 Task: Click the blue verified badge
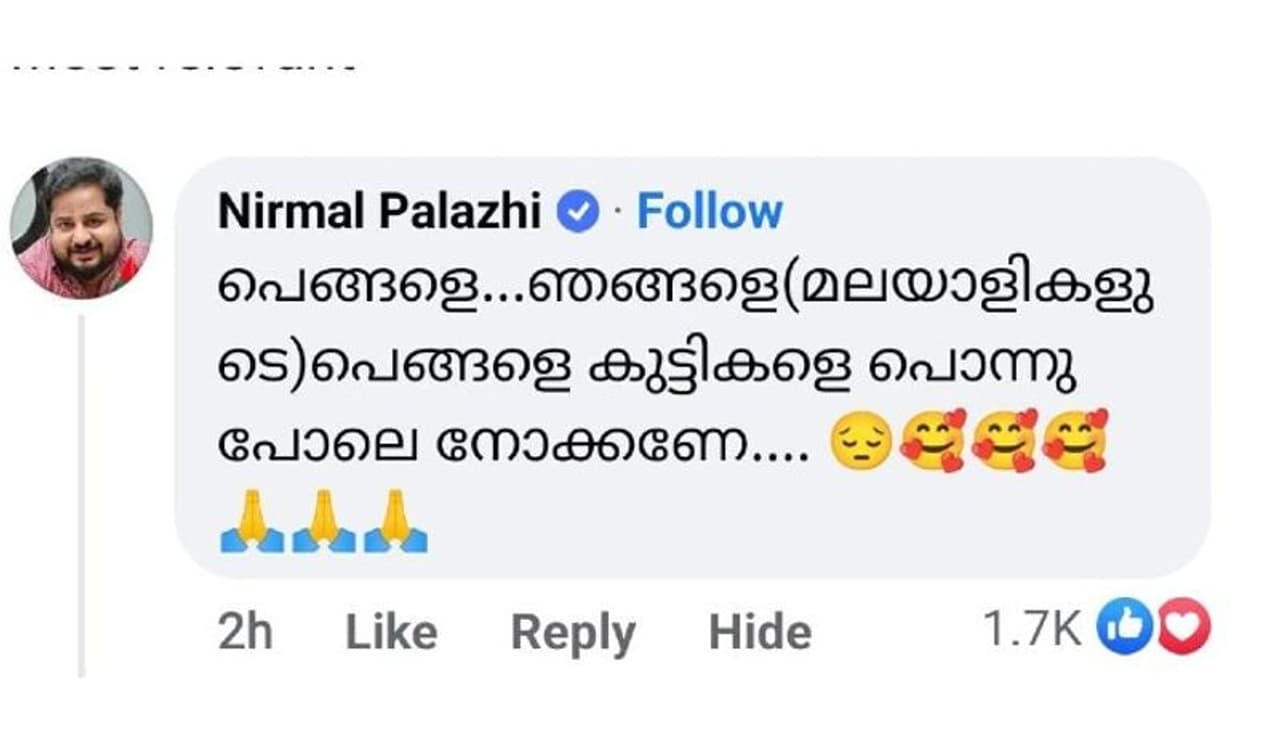pyautogui.click(x=577, y=212)
